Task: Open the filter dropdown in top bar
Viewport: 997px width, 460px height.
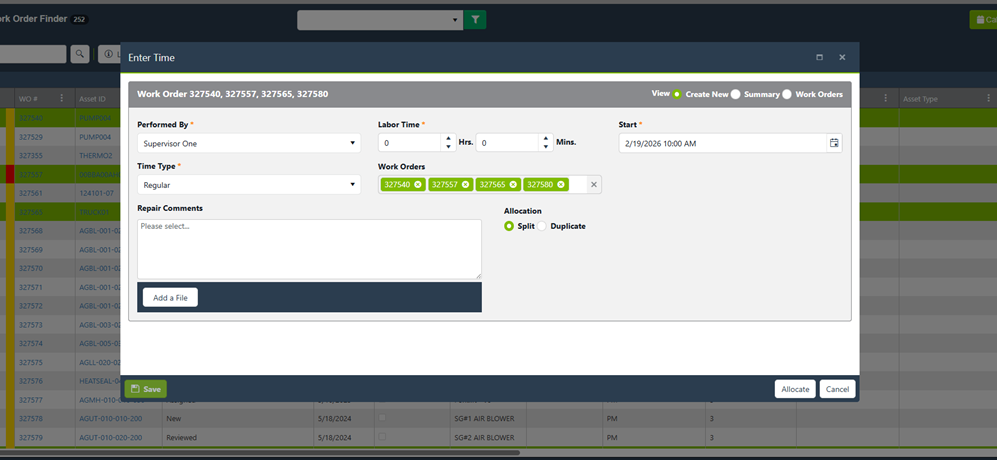Action: (380, 19)
